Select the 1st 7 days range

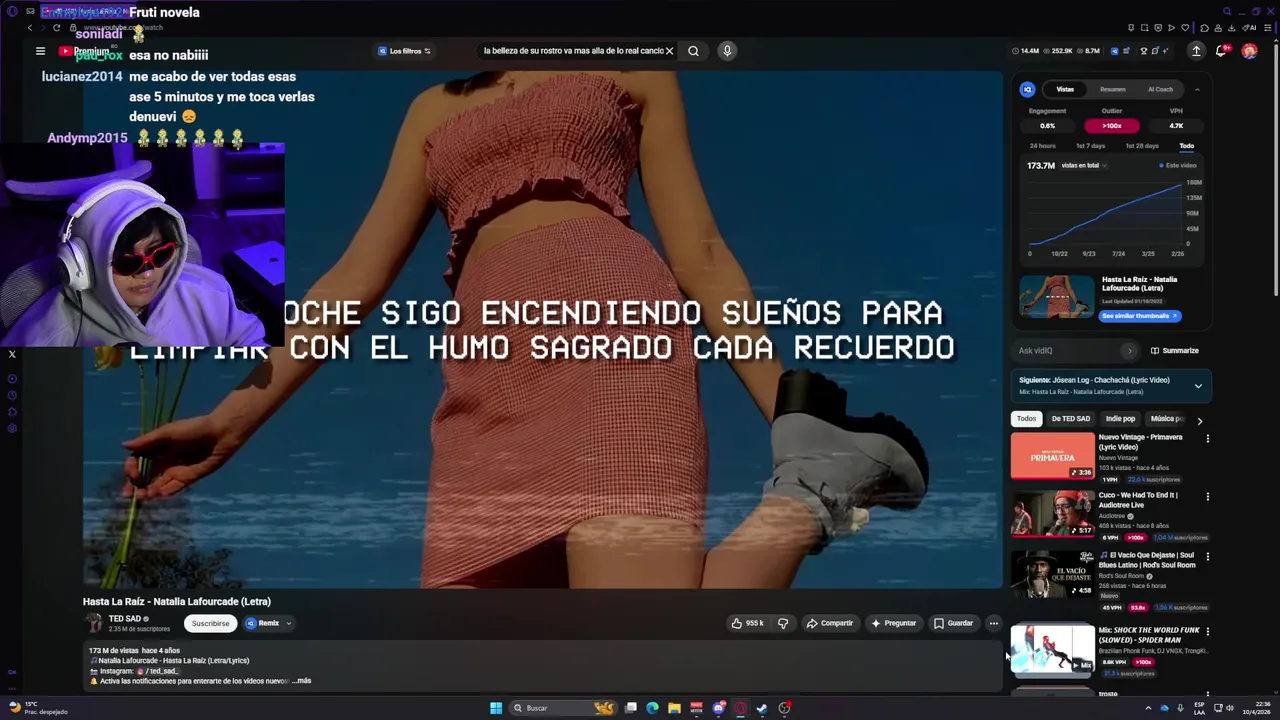click(1090, 146)
